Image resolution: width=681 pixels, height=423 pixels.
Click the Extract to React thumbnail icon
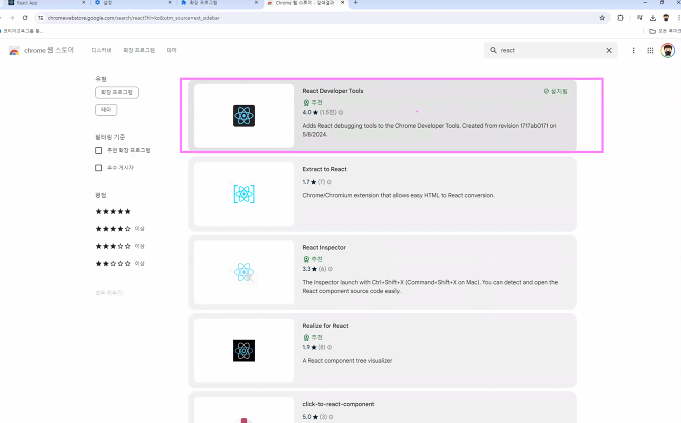coord(244,194)
